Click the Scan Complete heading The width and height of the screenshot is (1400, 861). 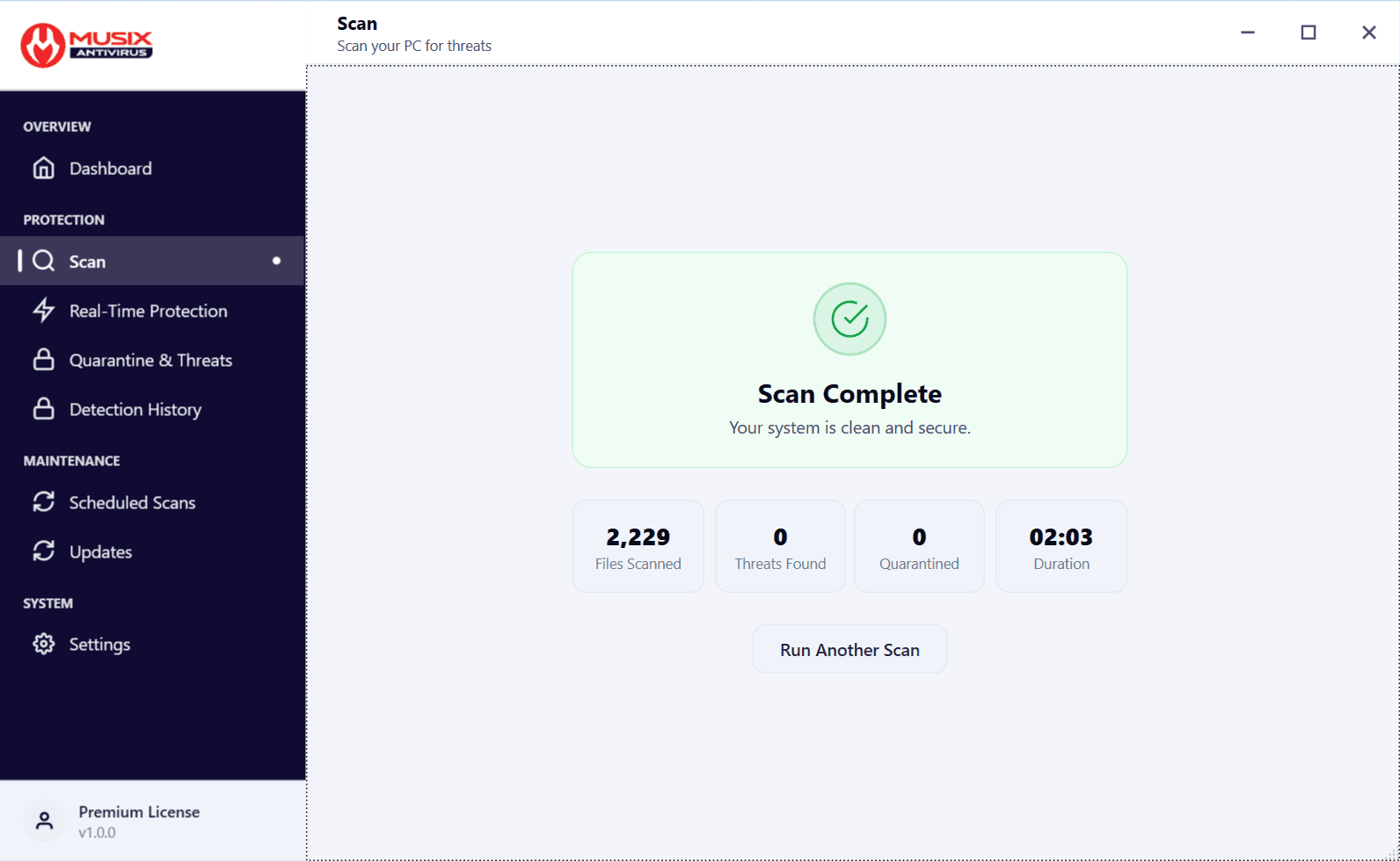(x=849, y=394)
